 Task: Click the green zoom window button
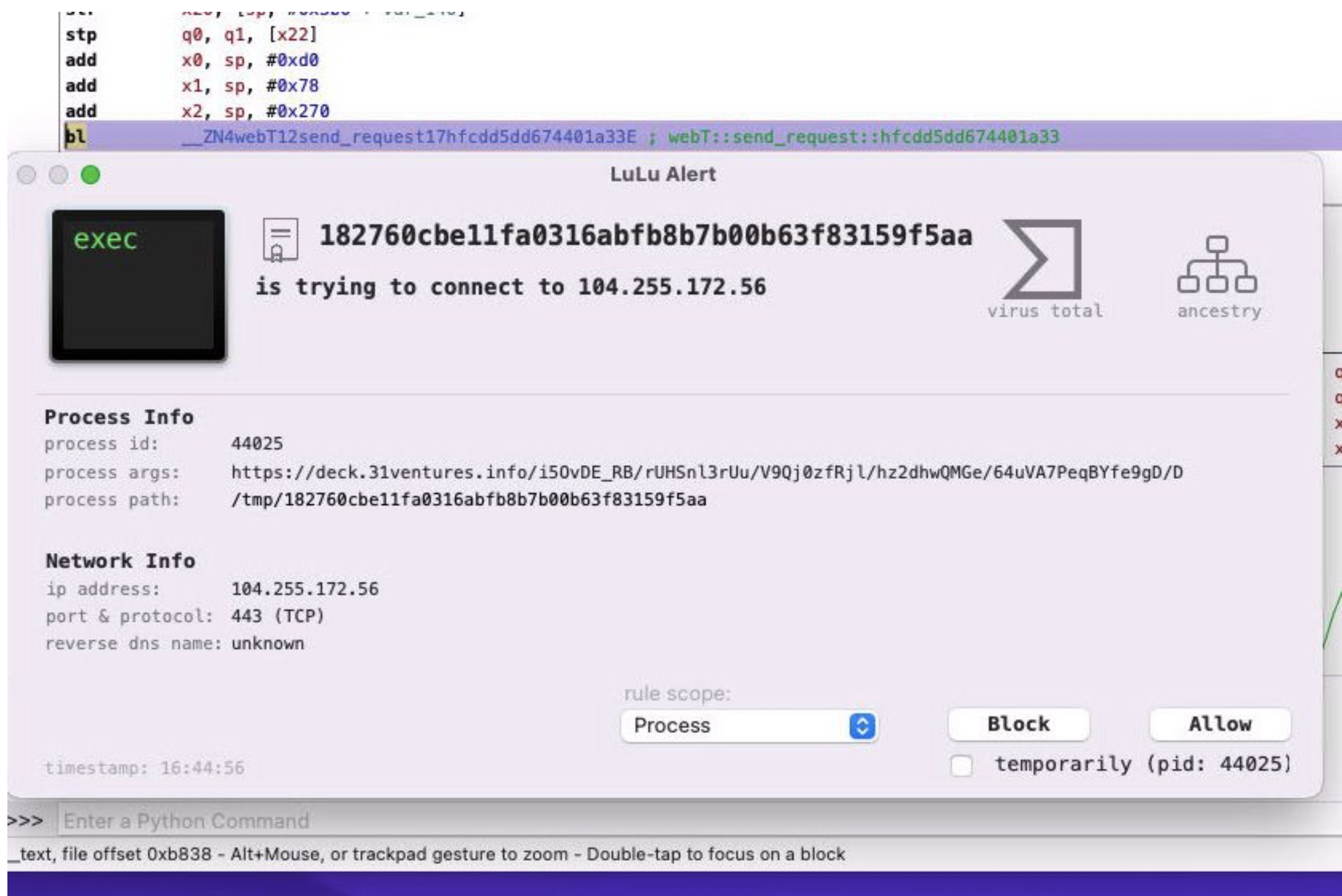point(91,175)
